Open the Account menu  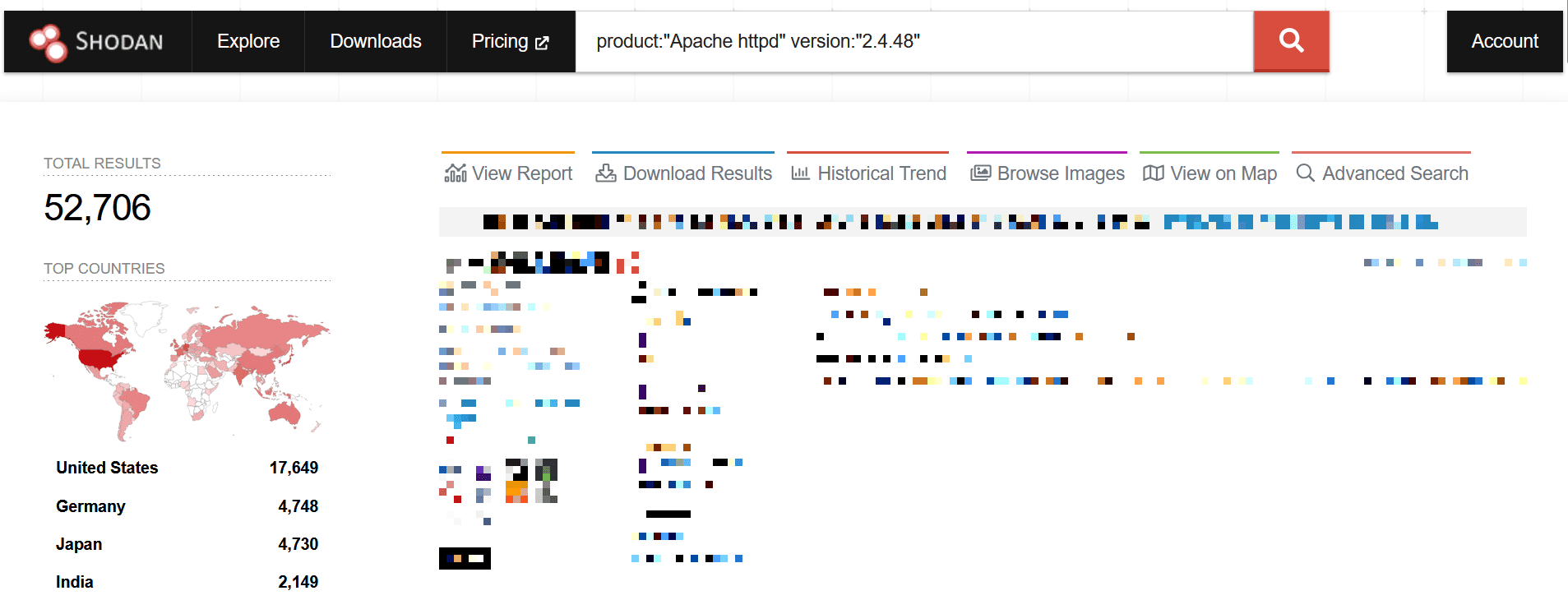coord(1505,41)
